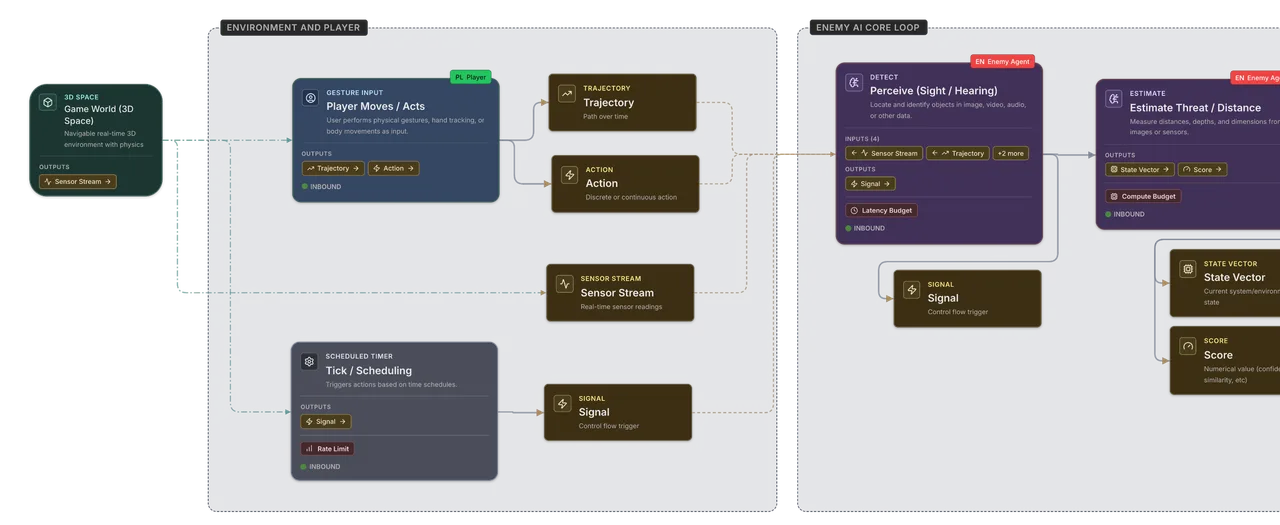Click the Trajectory output chip in Player Moves
The height and width of the screenshot is (525, 1280).
pyautogui.click(x=334, y=169)
